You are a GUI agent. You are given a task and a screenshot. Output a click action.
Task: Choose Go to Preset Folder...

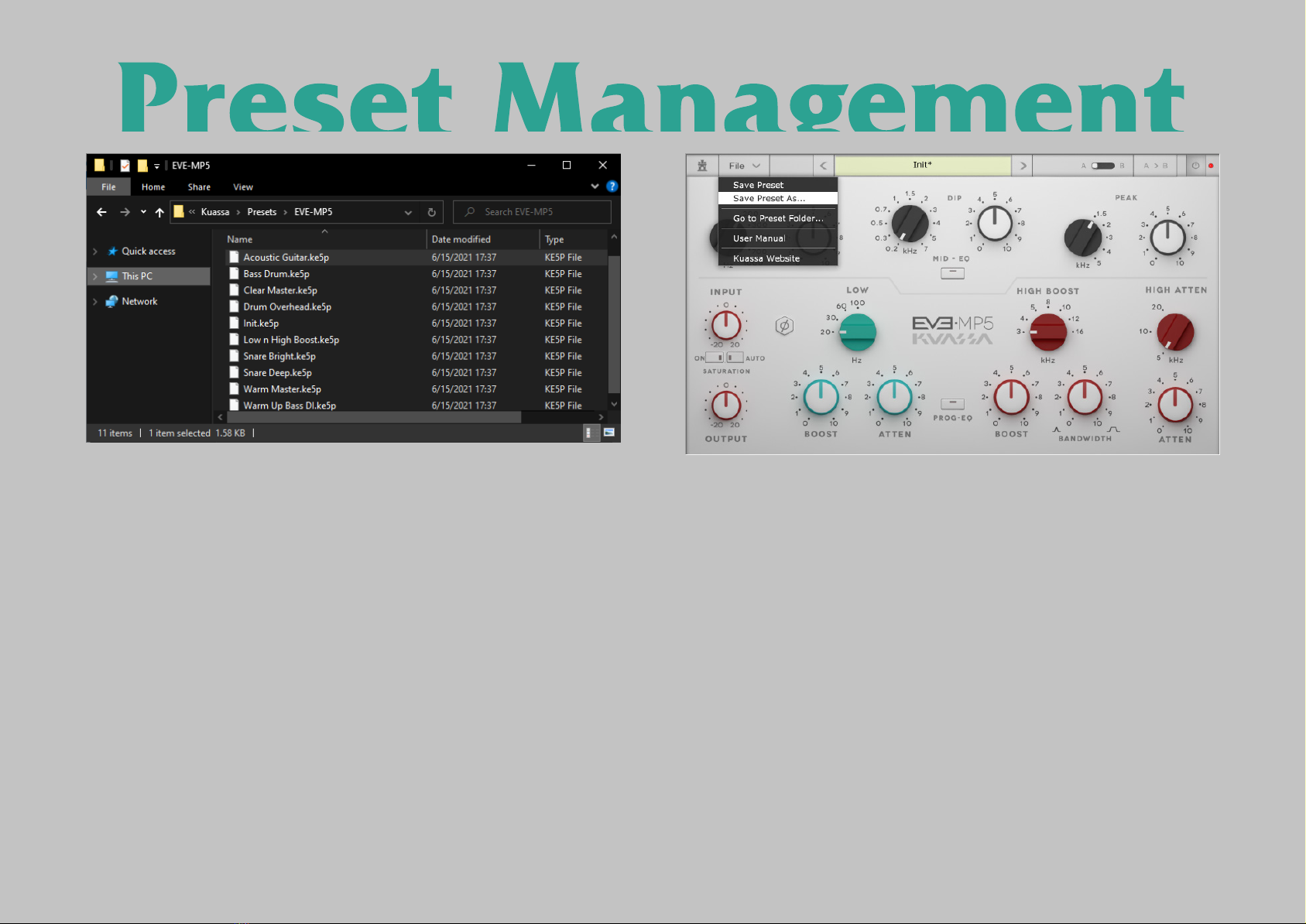tap(778, 218)
